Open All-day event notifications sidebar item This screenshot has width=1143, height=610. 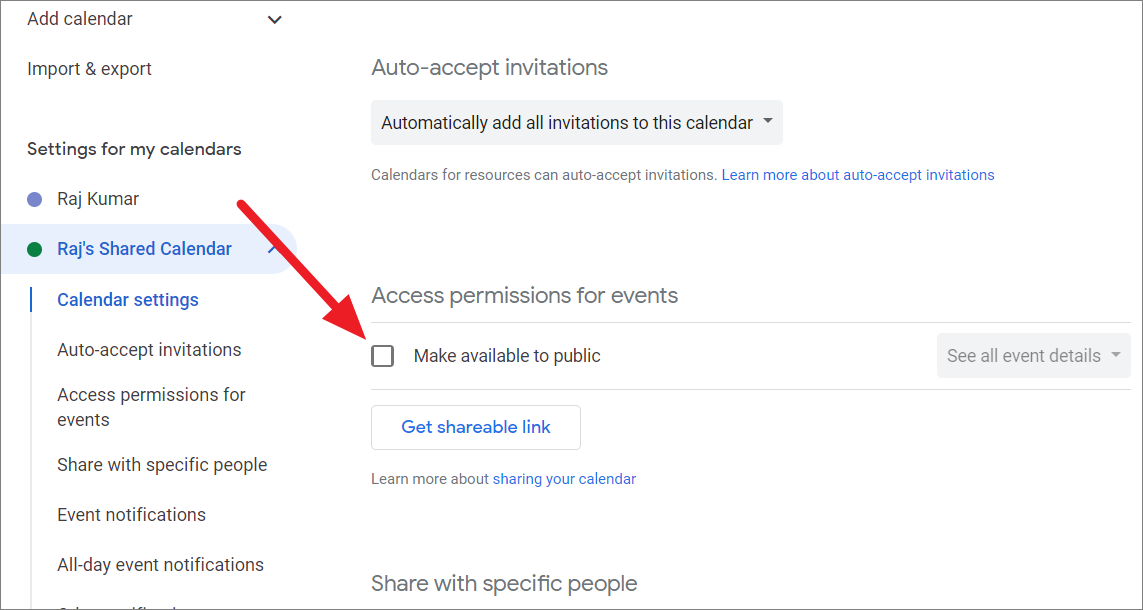tap(160, 564)
